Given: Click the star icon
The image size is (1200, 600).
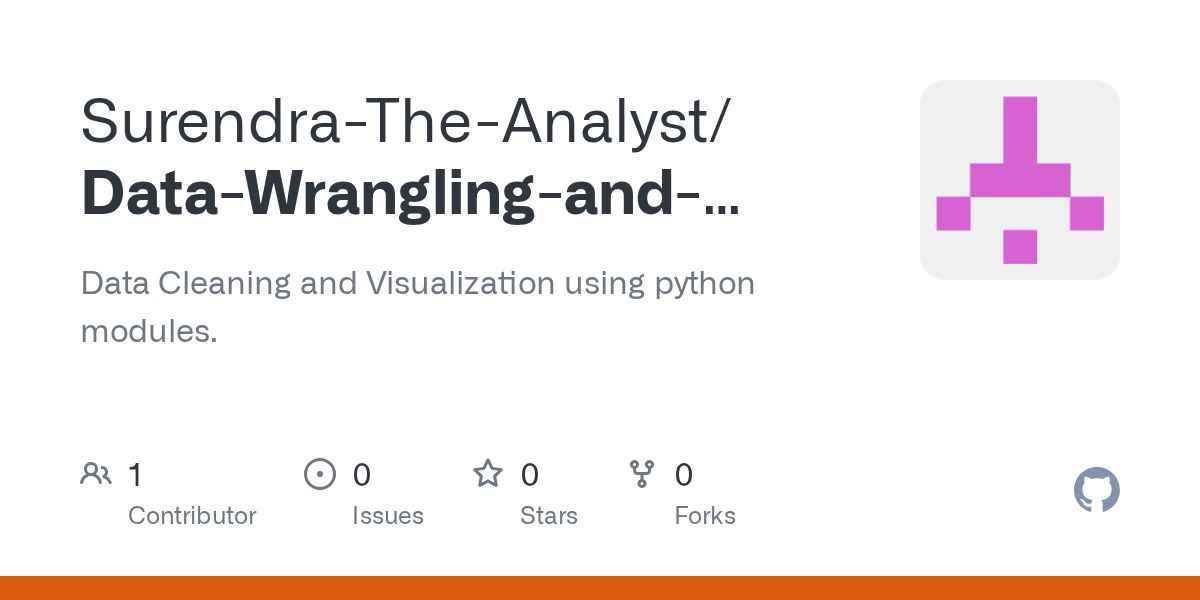Looking at the screenshot, I should [488, 474].
